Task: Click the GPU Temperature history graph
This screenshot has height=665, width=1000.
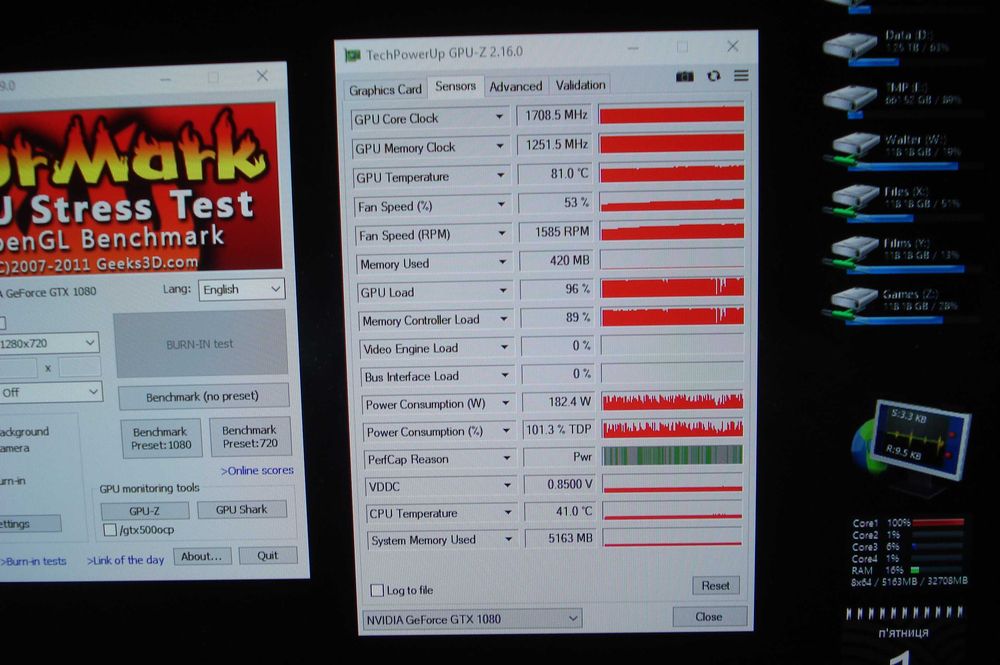Action: point(672,172)
